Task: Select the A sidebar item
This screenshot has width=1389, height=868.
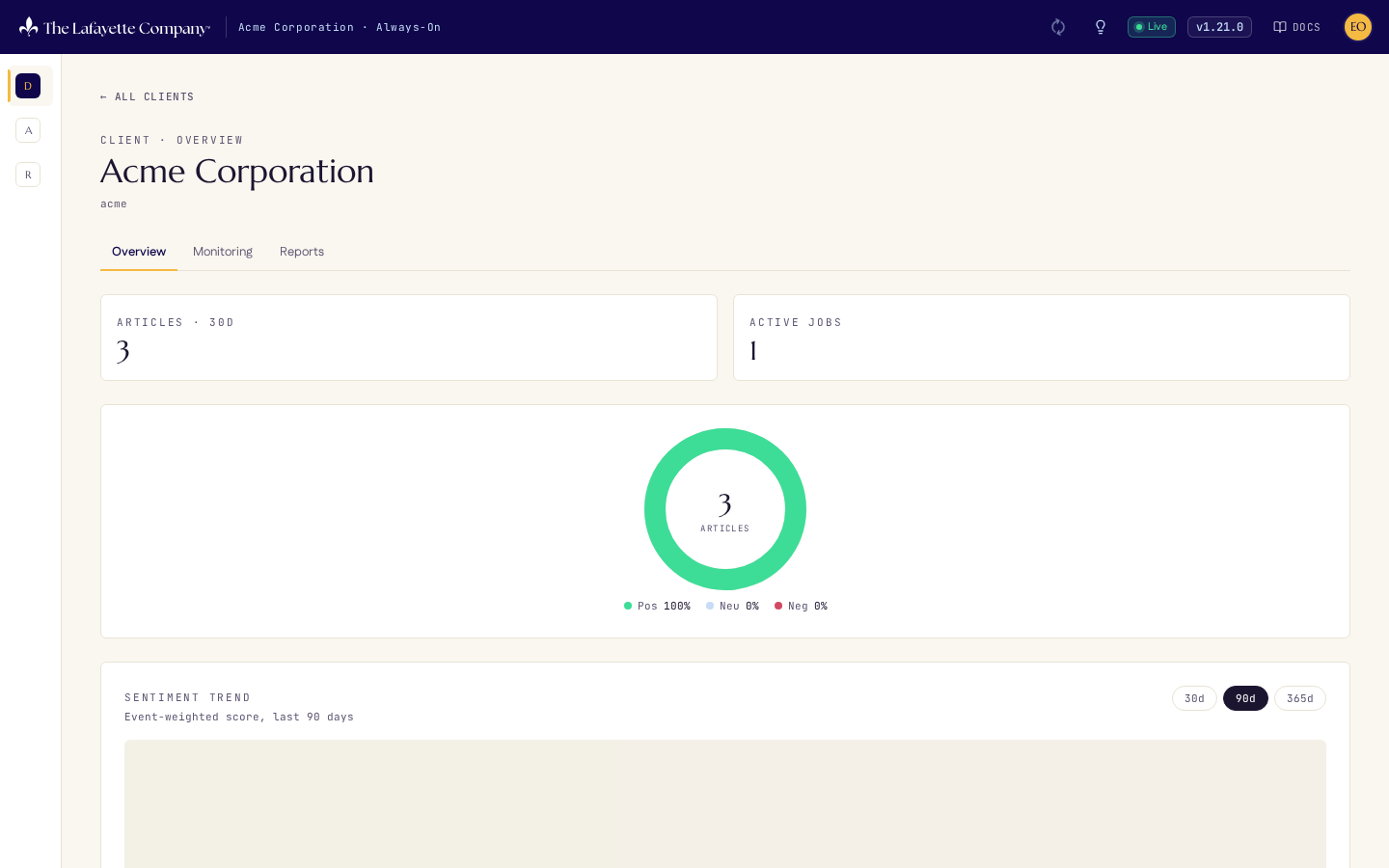Action: click(28, 130)
